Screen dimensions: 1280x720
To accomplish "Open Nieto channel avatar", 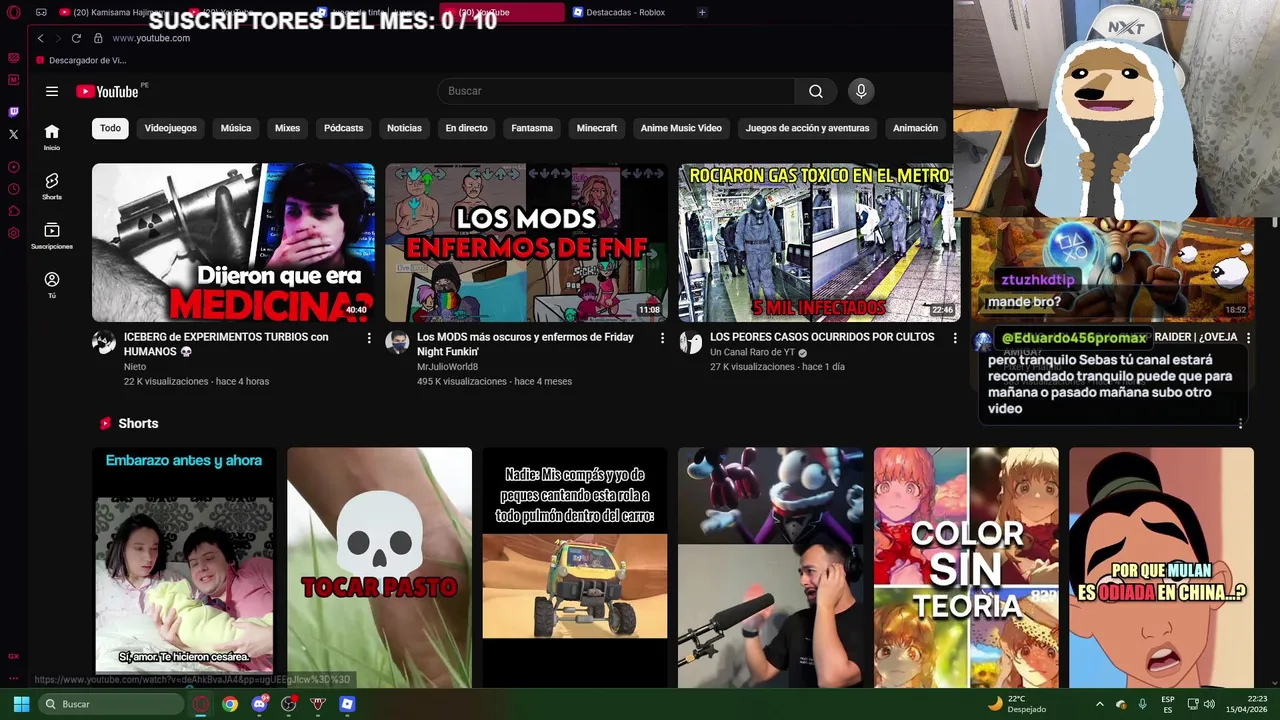I will point(104,343).
